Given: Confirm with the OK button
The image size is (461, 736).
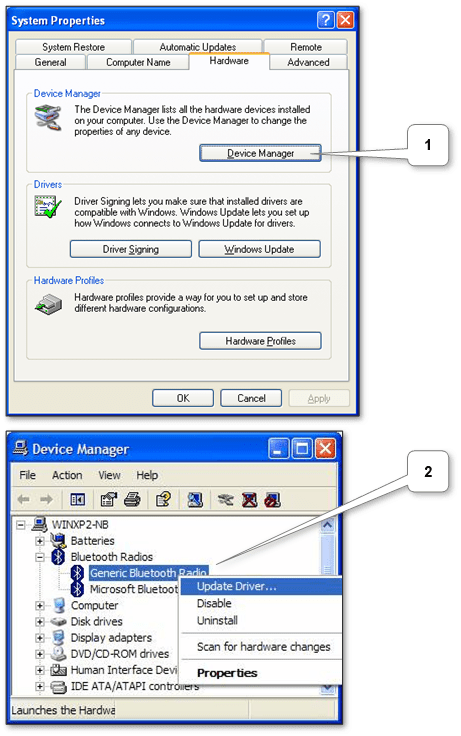Looking at the screenshot, I should (x=183, y=398).
